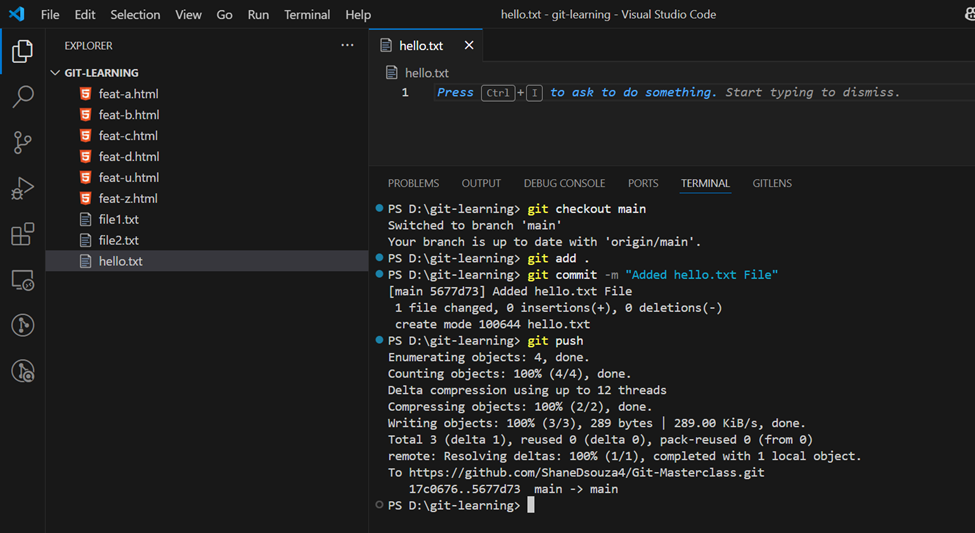Click the line number 1 gutter
The height and width of the screenshot is (533, 975).
(x=405, y=93)
